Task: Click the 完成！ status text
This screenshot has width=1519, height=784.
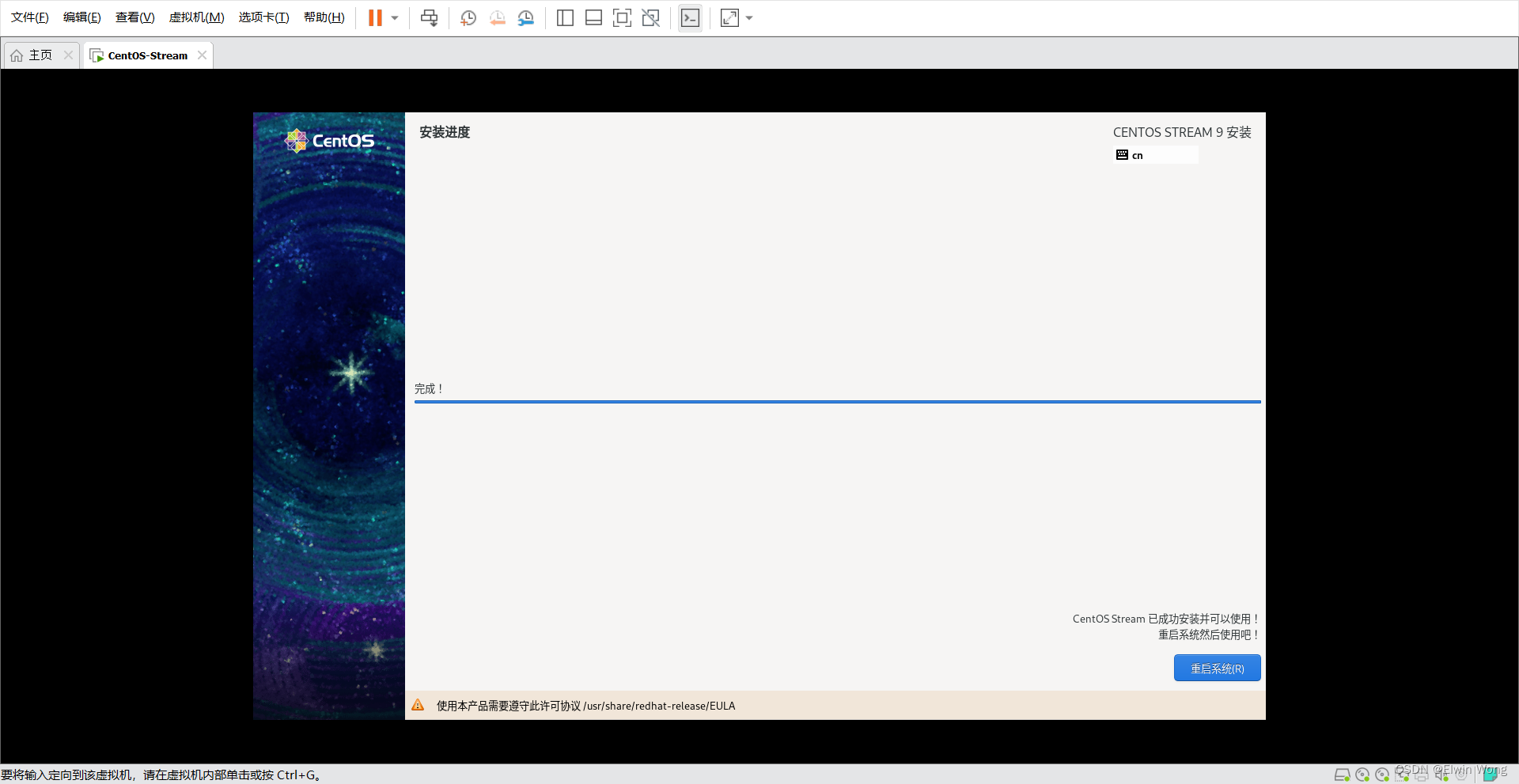Action: point(430,388)
